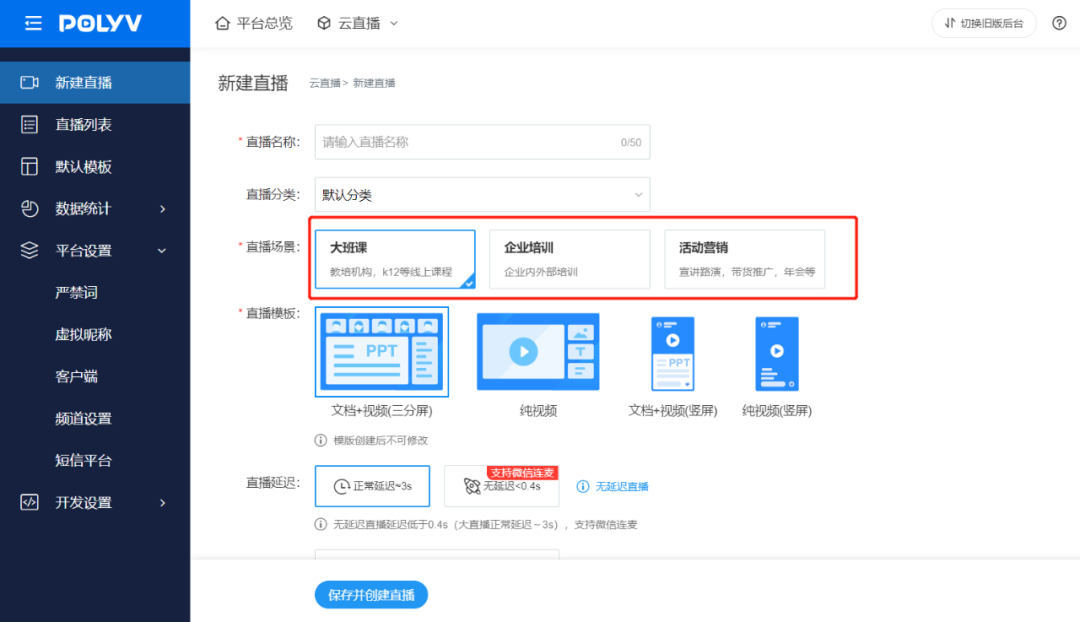Click the 直播列表 sidebar icon
The image size is (1080, 622).
tap(30, 125)
